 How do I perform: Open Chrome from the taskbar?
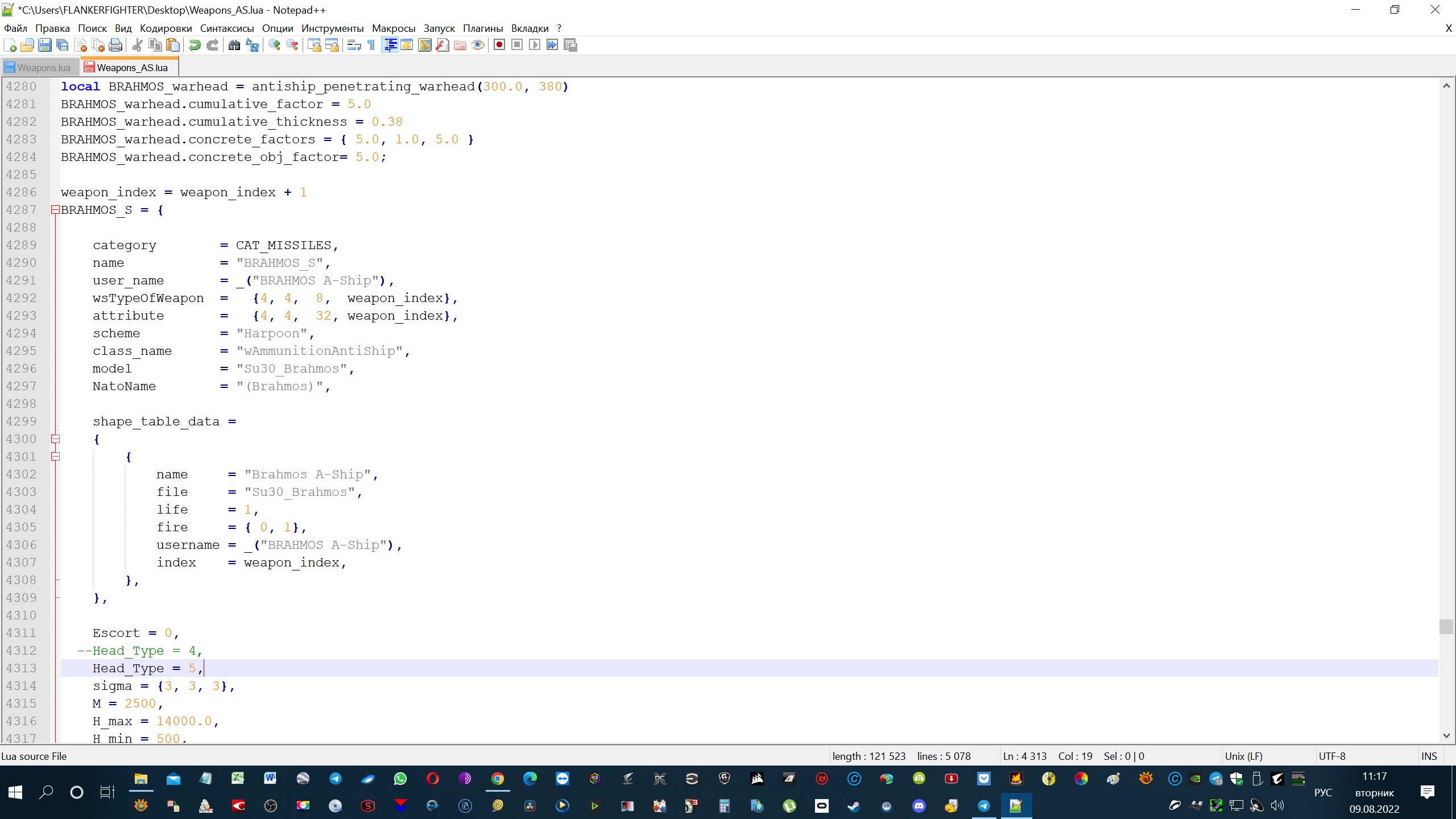click(497, 779)
